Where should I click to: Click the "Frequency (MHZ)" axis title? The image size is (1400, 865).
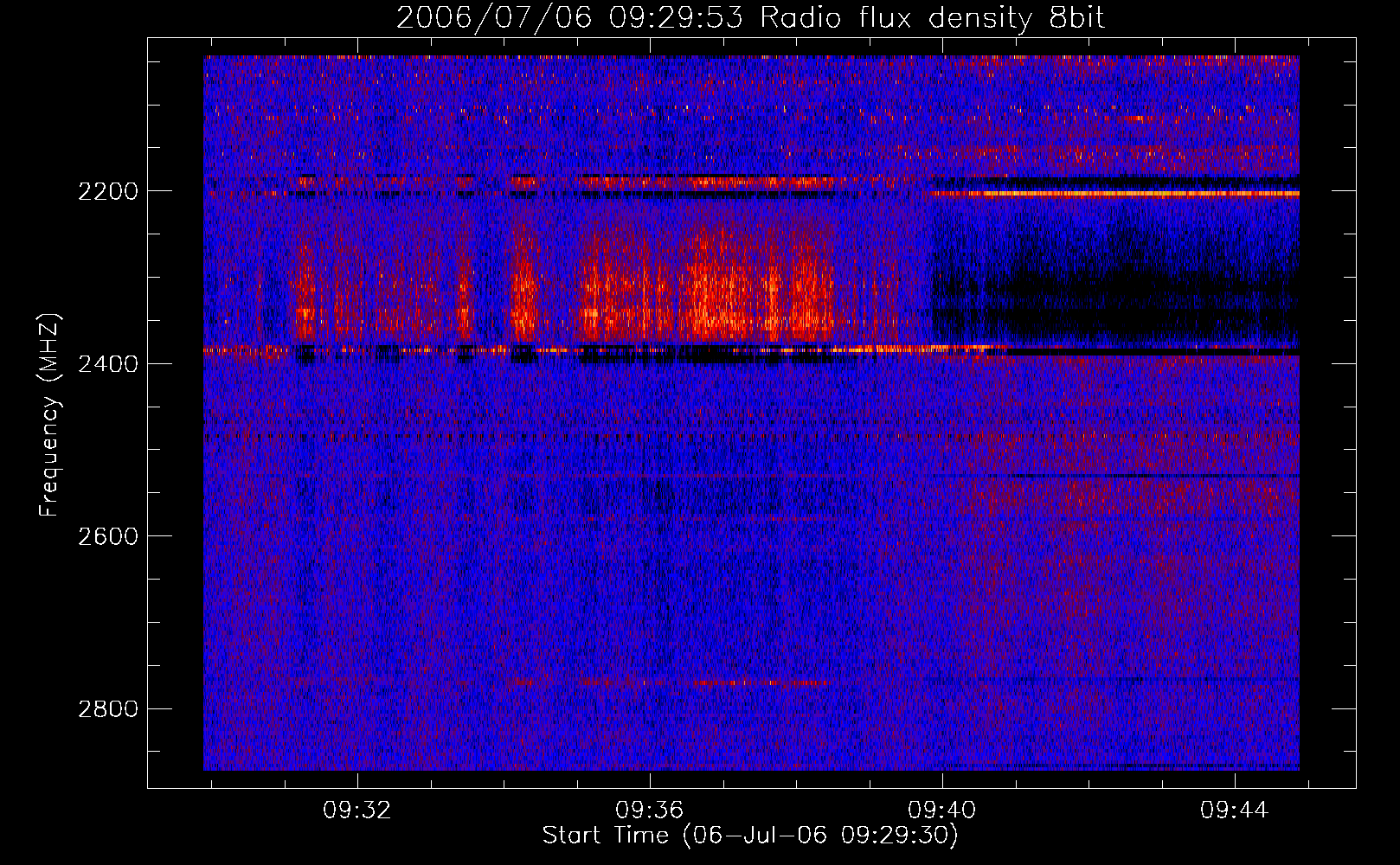pos(50,415)
